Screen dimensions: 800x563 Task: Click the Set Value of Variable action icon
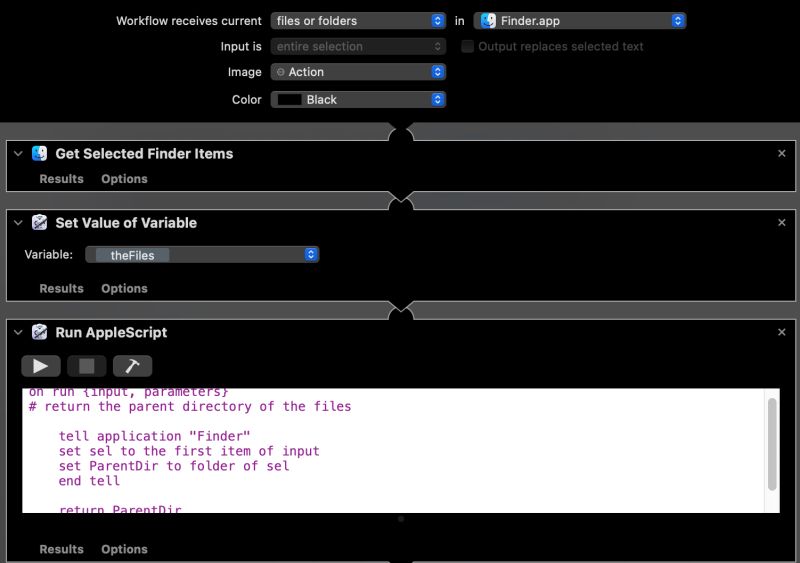tap(39, 223)
